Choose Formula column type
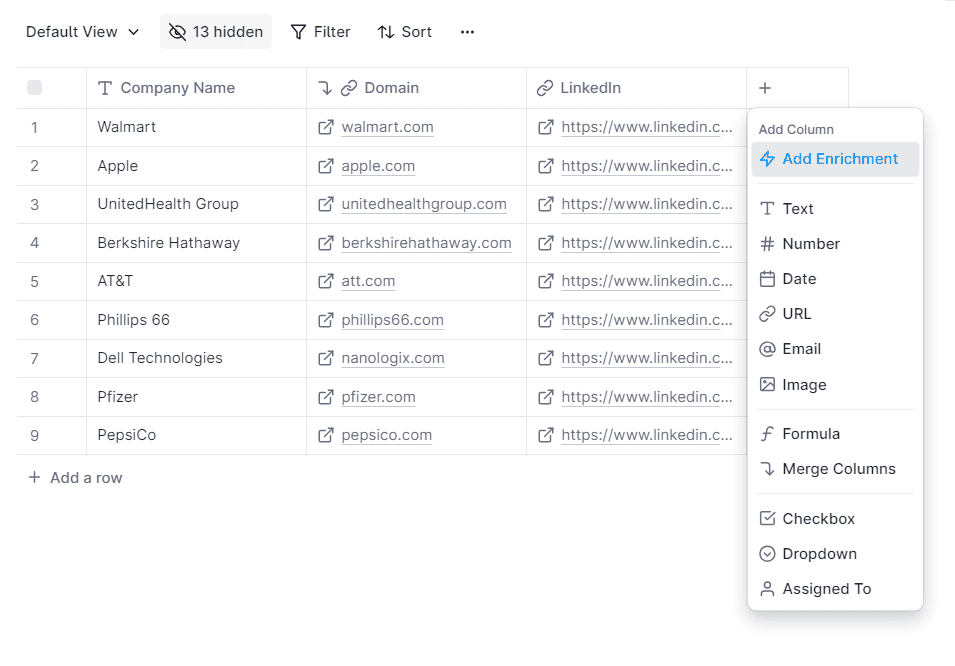This screenshot has width=955, height=666. 810,434
